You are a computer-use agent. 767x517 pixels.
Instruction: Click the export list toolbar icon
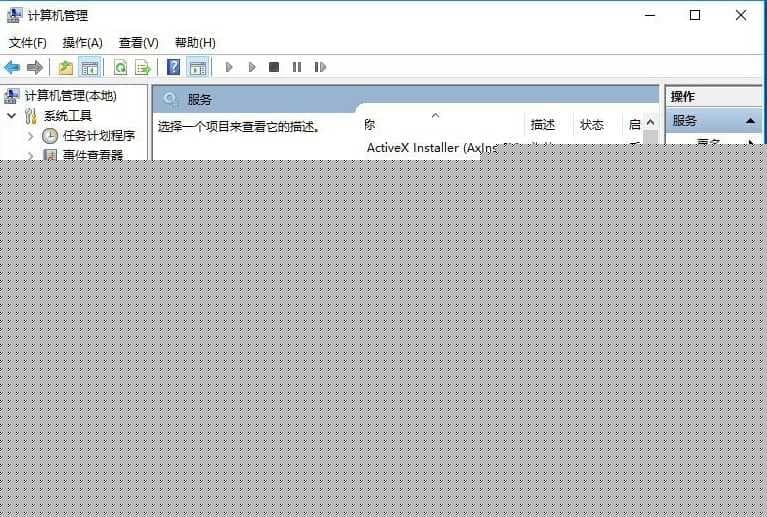143,67
